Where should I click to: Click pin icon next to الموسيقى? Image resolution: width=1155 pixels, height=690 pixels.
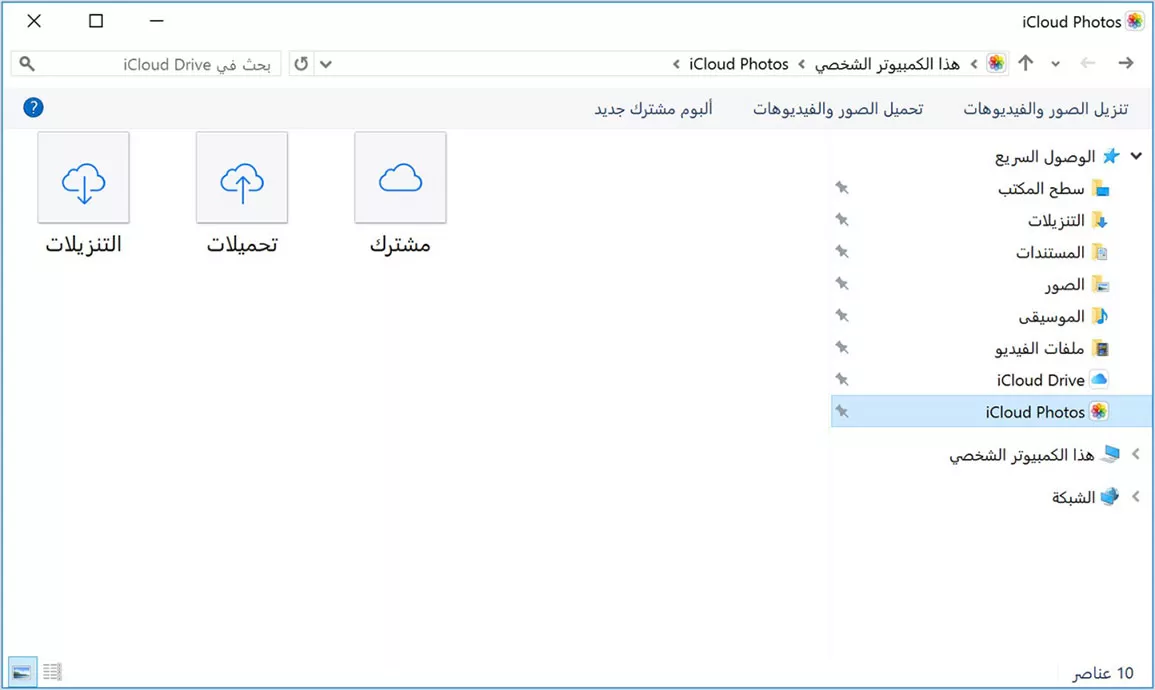[842, 315]
